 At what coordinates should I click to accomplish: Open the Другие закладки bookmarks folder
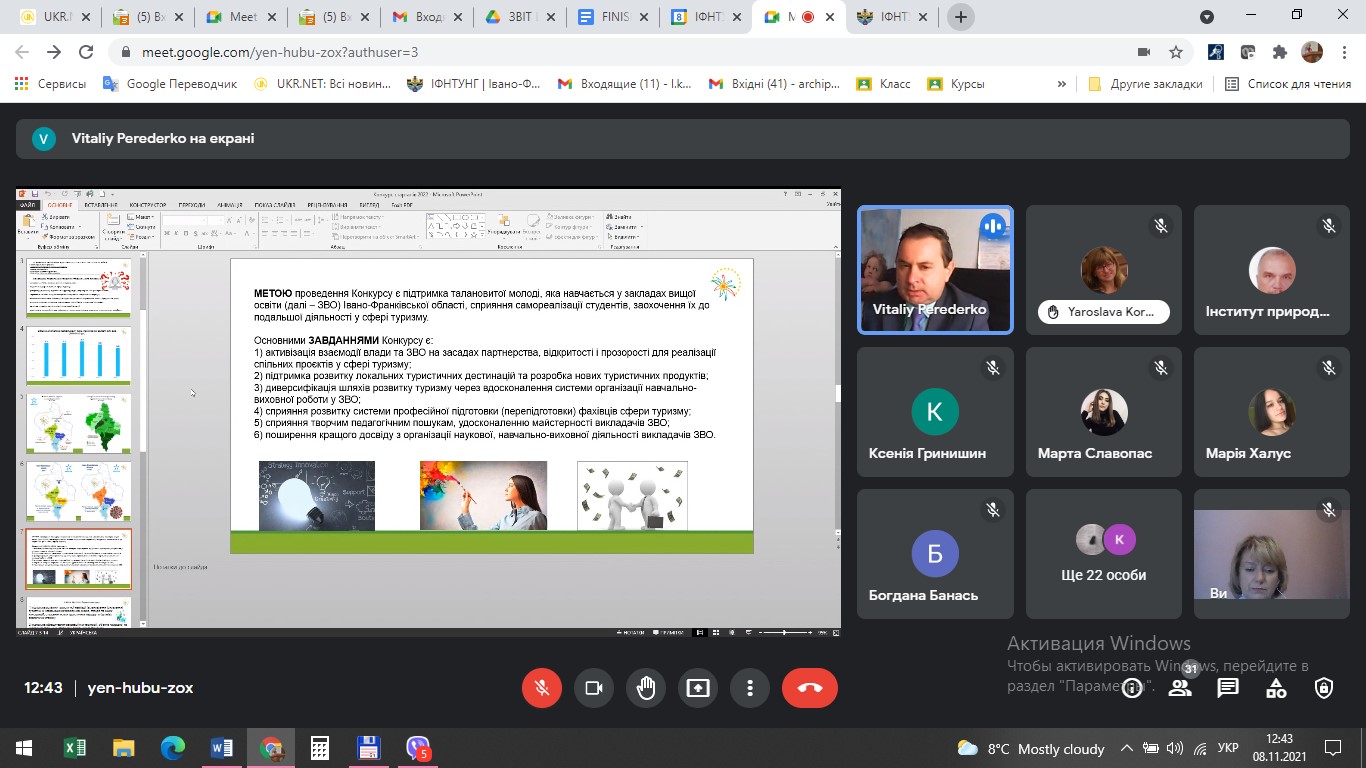(1146, 84)
